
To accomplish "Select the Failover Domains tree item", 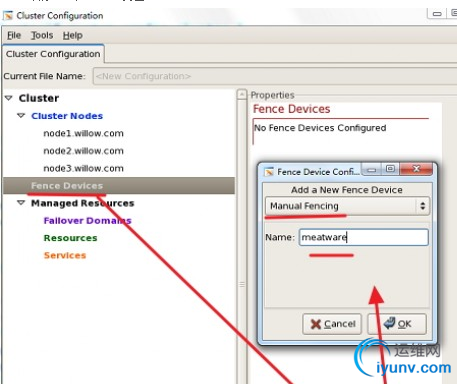I will (88, 221).
